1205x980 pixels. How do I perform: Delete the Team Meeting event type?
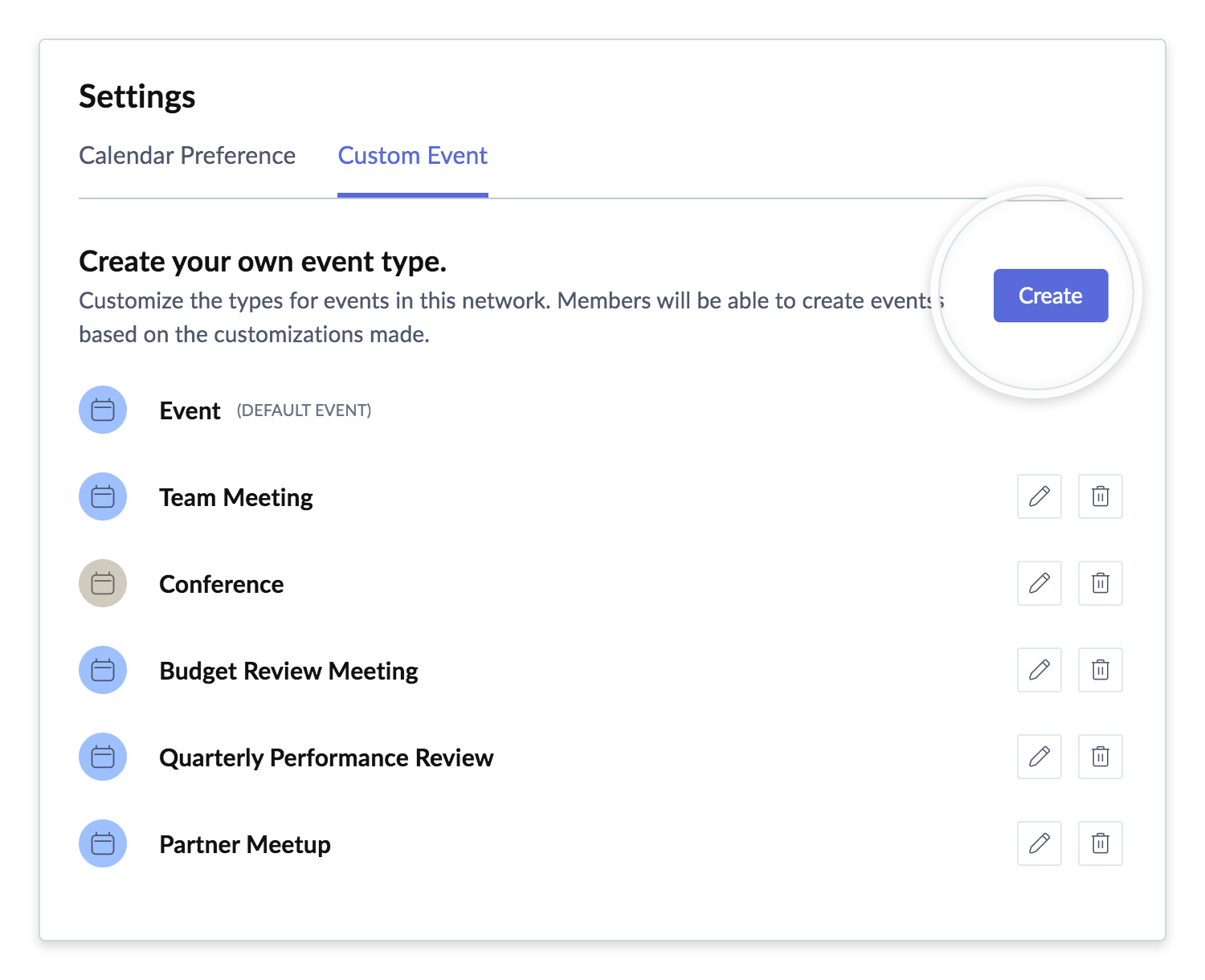pyautogui.click(x=1100, y=496)
